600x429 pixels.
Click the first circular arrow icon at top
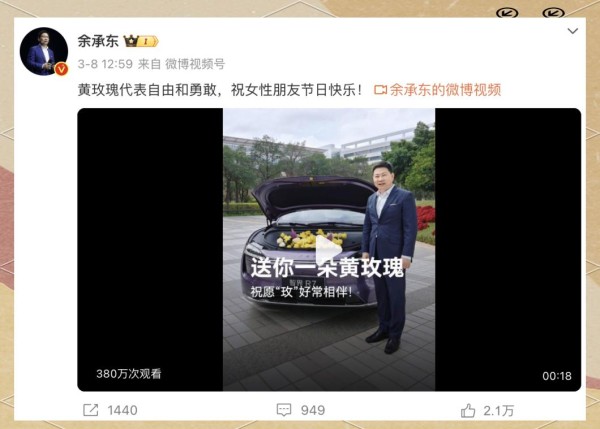click(x=507, y=13)
